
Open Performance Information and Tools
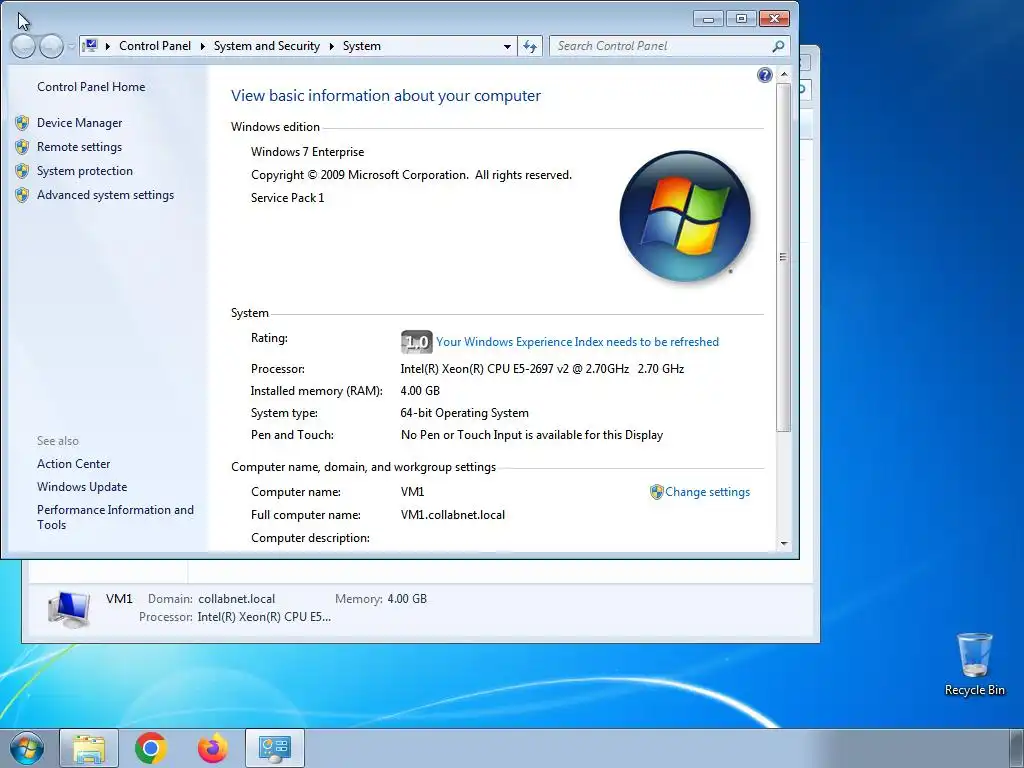(116, 517)
